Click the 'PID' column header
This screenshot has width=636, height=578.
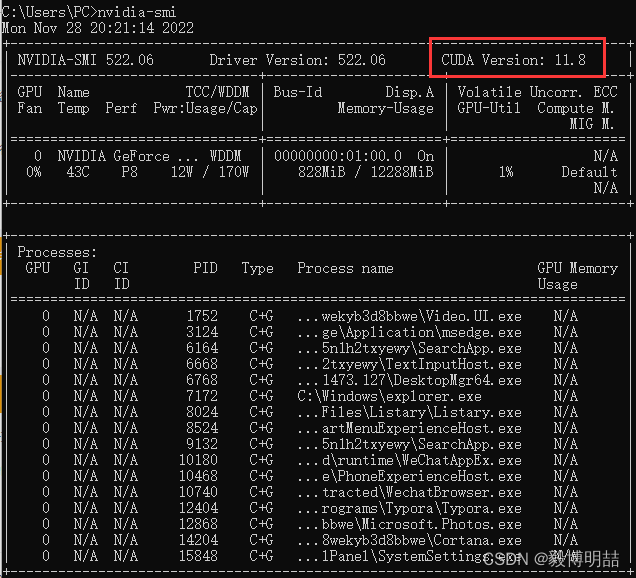click(205, 268)
